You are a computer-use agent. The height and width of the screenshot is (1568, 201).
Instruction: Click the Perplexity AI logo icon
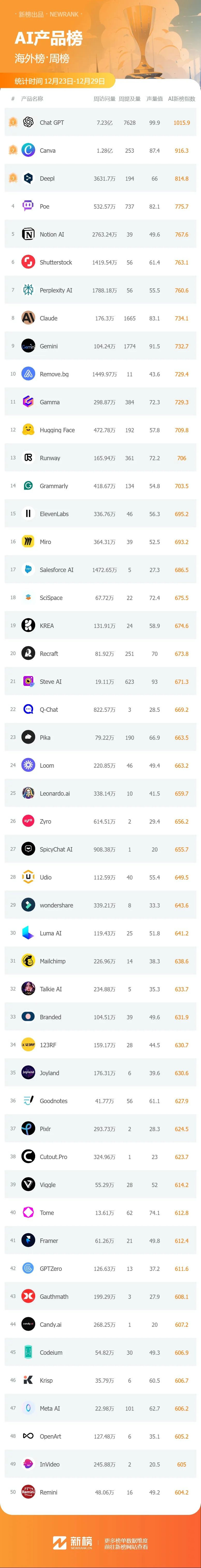point(28,290)
